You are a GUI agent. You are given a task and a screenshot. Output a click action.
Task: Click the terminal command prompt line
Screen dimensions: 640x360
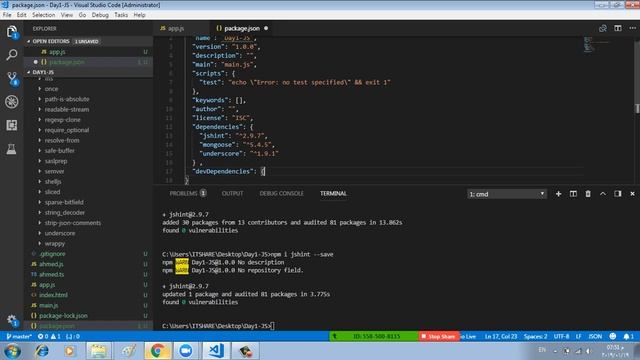pos(218,326)
